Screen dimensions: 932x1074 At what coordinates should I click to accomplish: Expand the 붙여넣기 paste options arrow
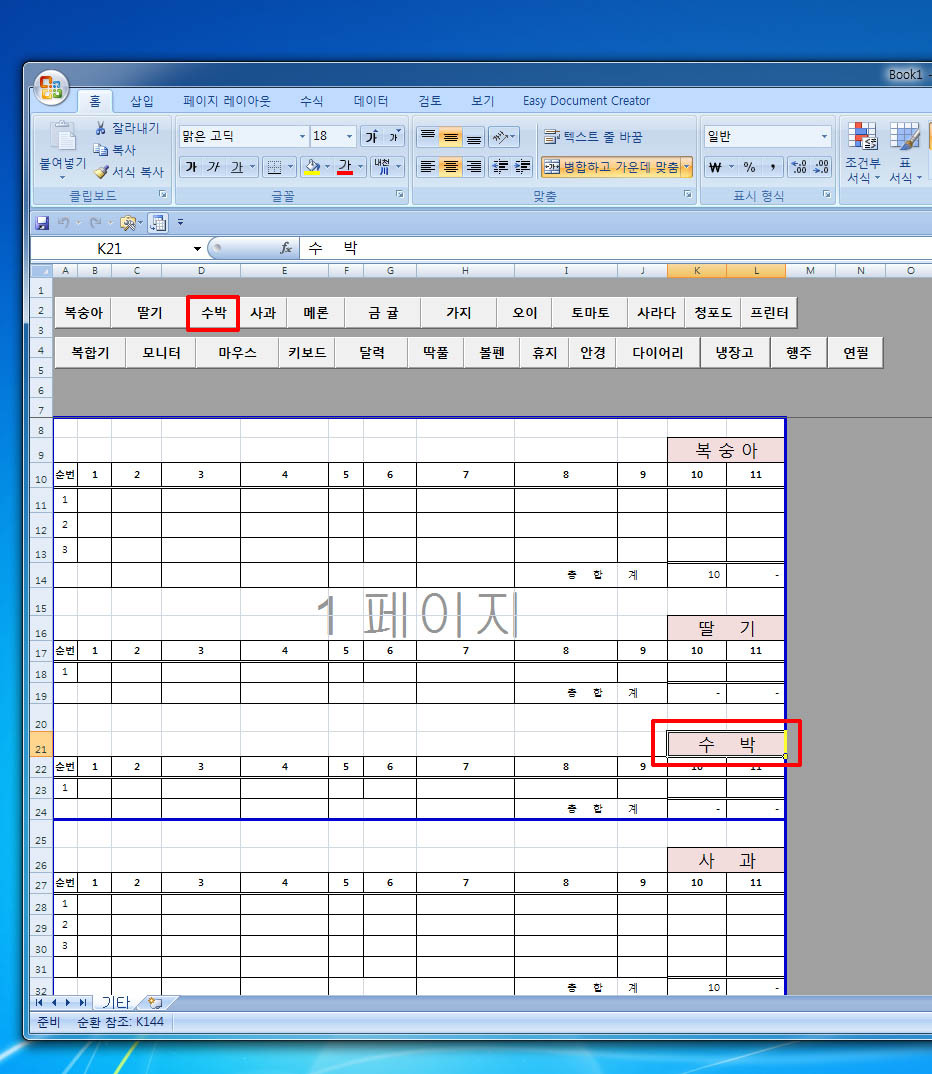pyautogui.click(x=62, y=177)
